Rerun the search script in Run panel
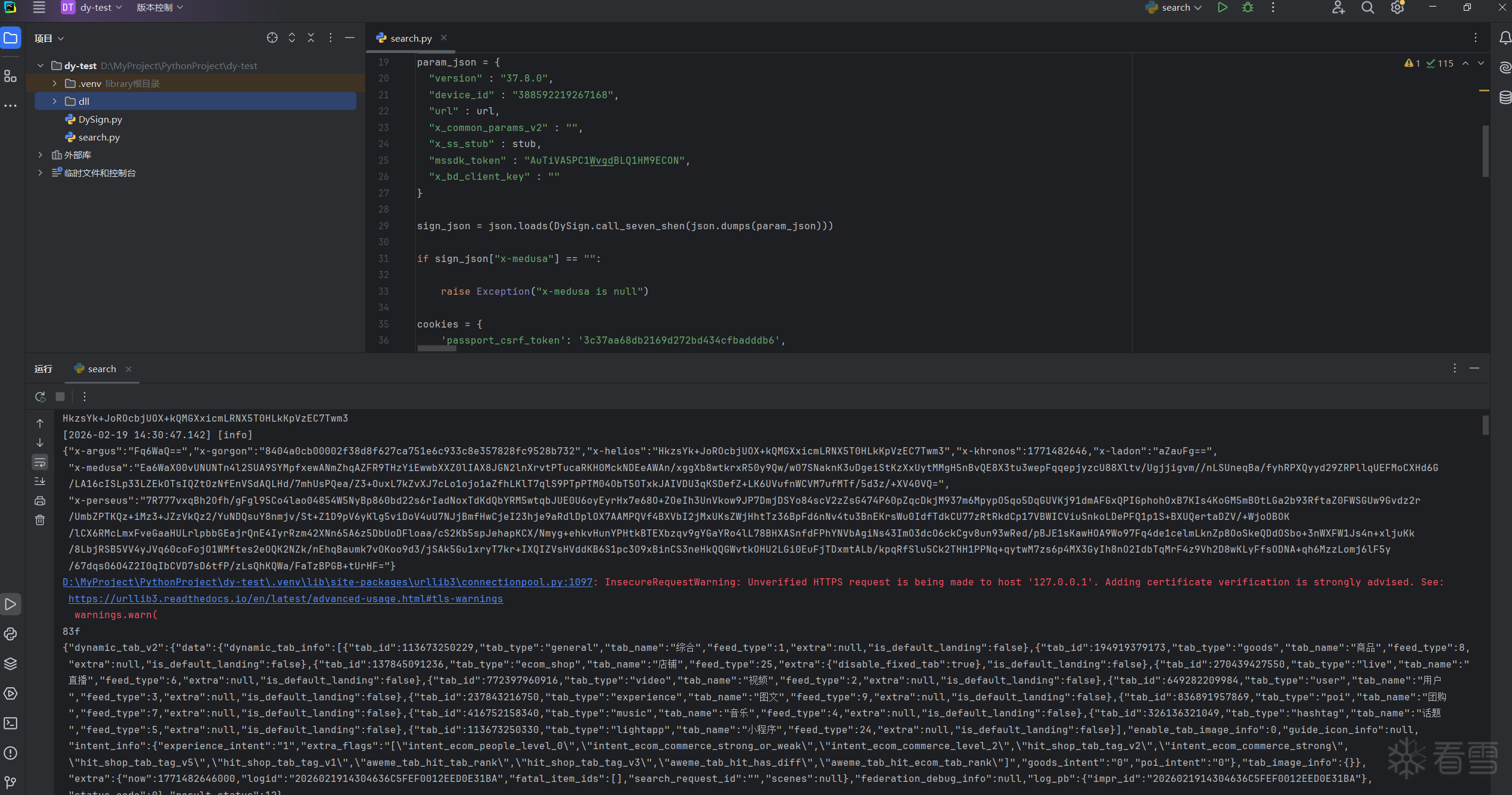1512x795 pixels. 40,397
